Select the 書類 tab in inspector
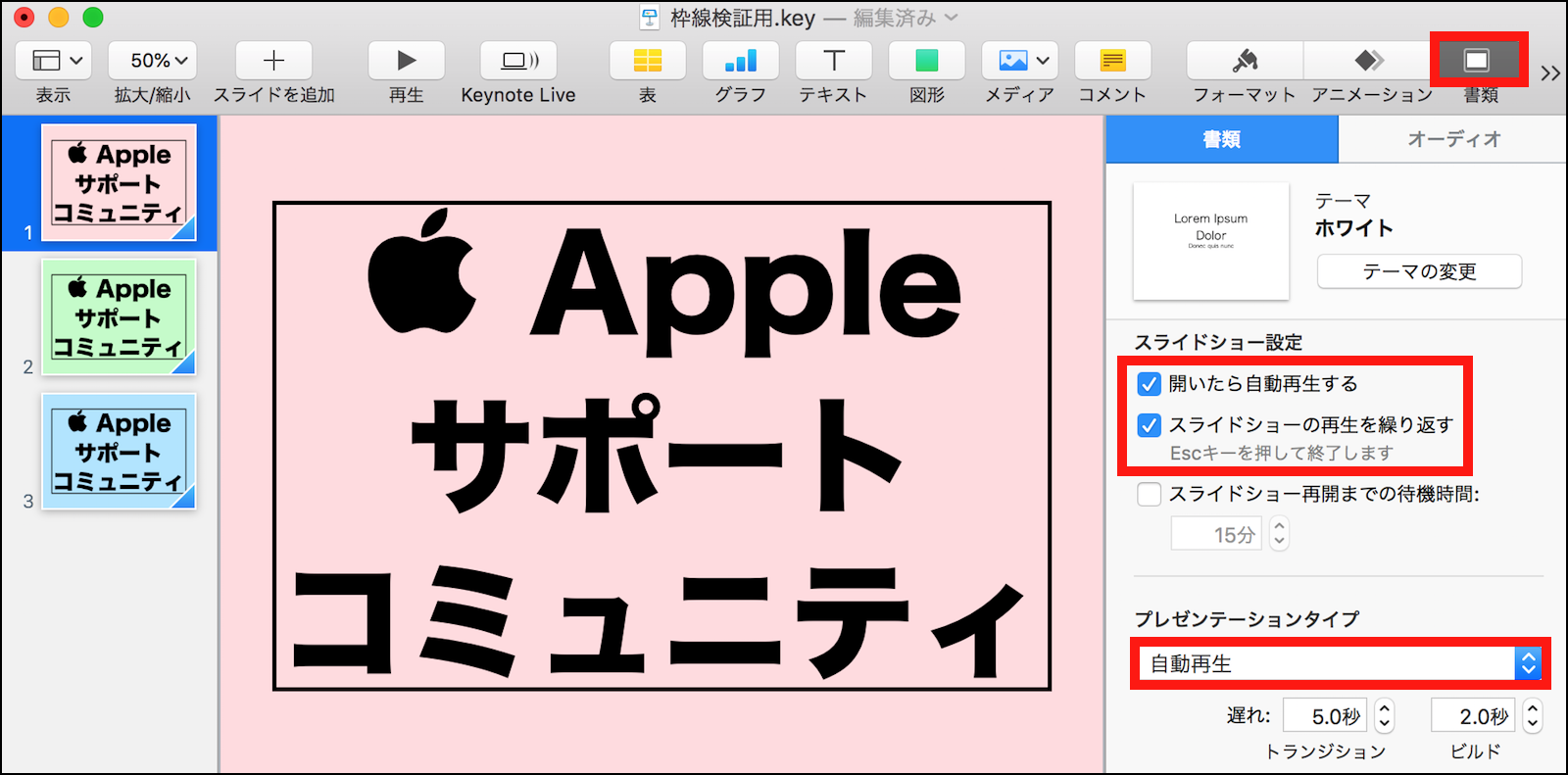1568x775 pixels. [1222, 139]
